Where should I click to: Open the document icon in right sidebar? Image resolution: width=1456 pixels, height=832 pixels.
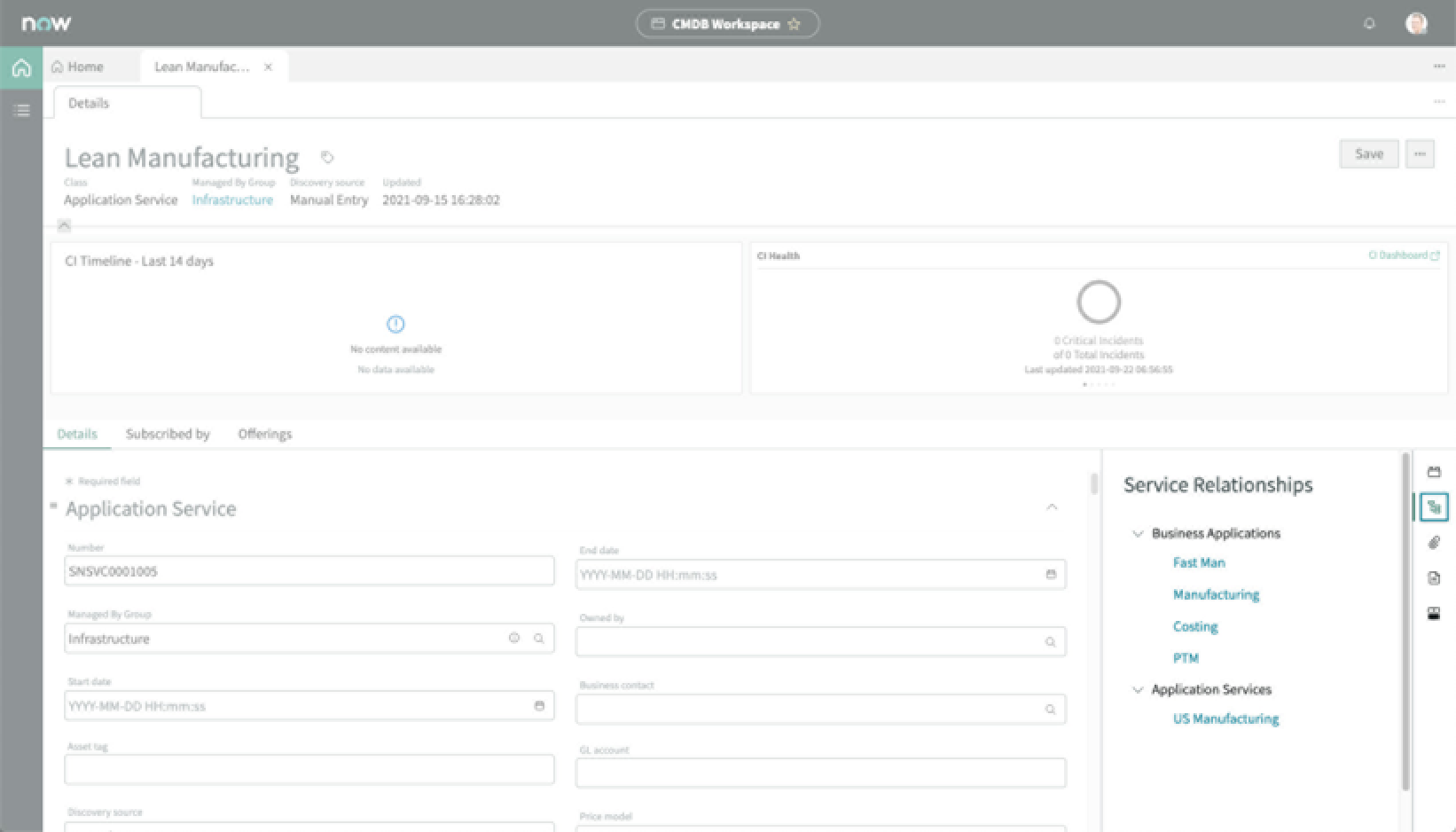point(1434,578)
